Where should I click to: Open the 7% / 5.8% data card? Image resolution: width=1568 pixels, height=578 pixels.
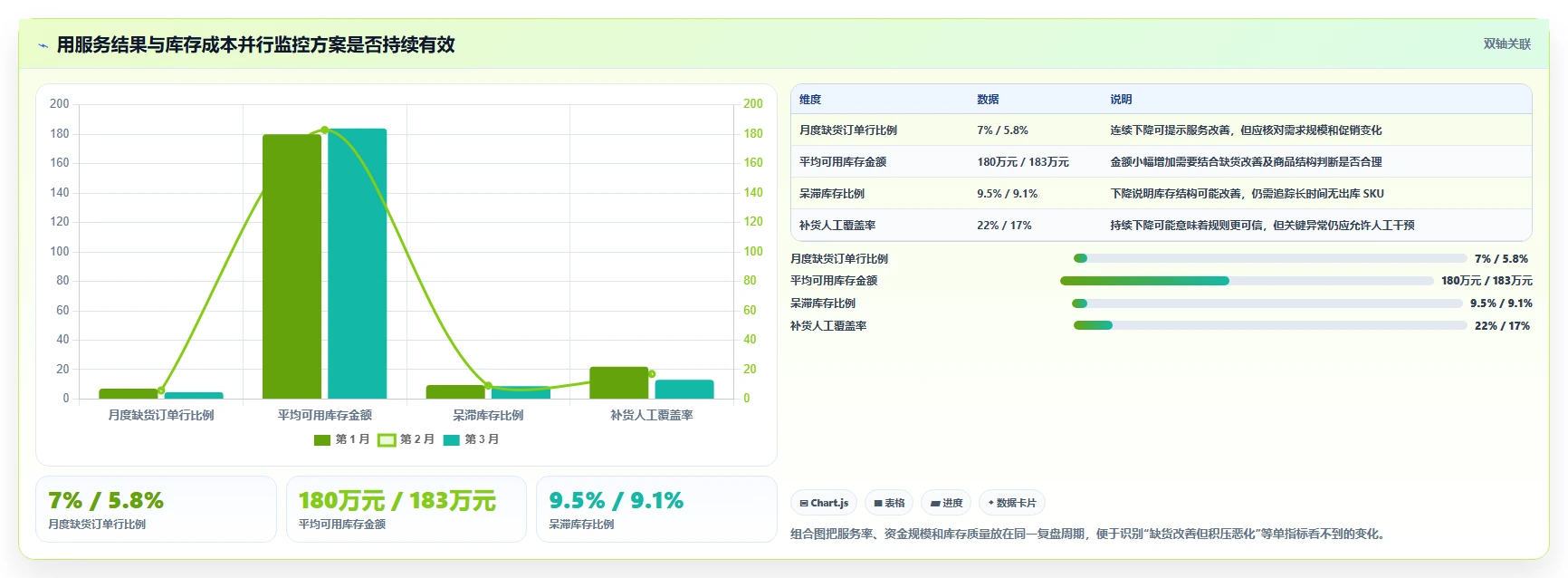156,509
